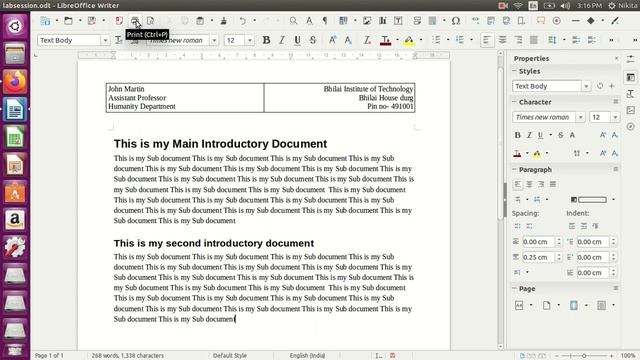Viewport: 640px width, 360px height.
Task: Set Justified alignment in sidebar Paragraph section
Action: click(553, 184)
